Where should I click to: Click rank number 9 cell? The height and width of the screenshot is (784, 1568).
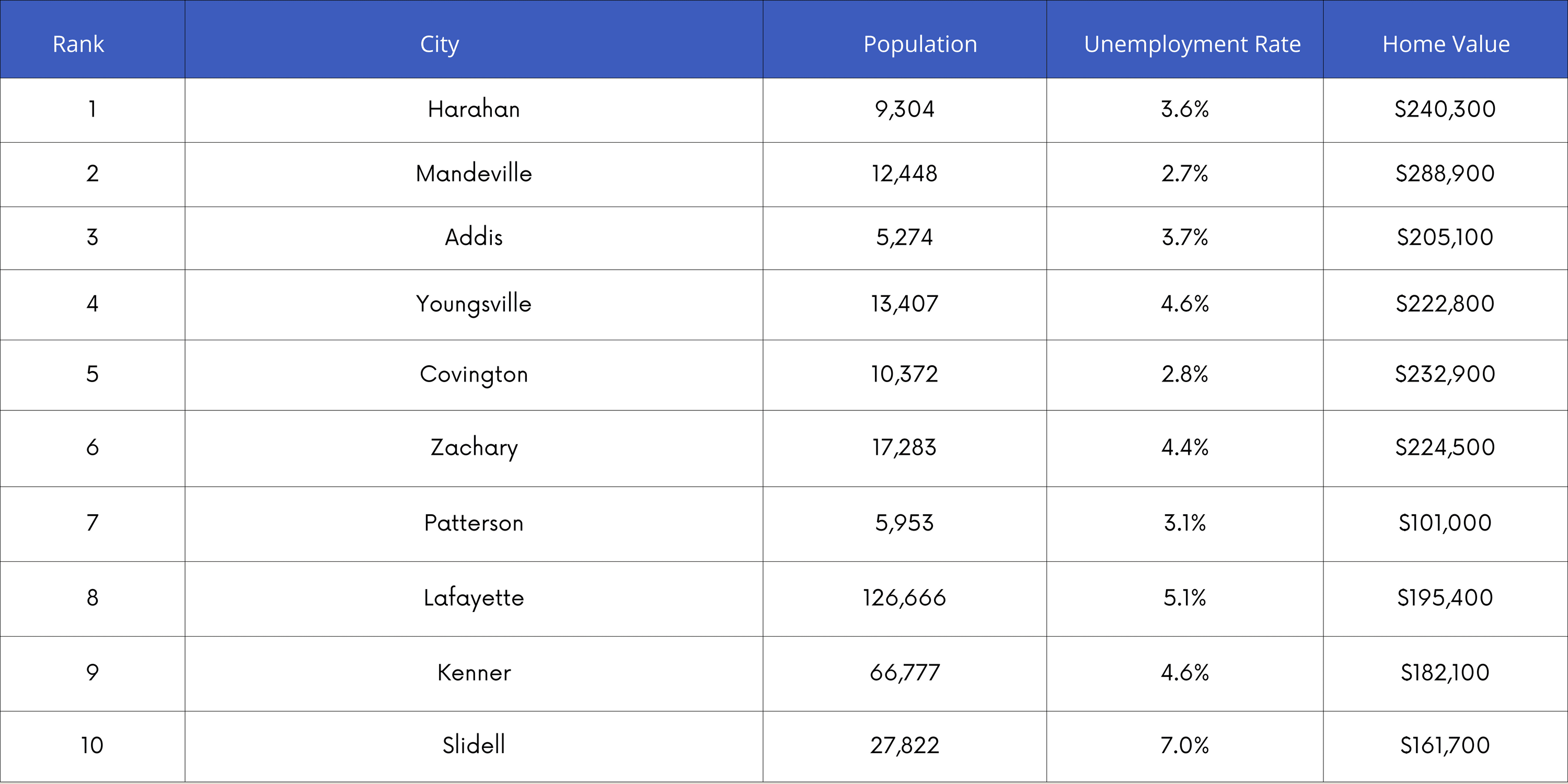(x=93, y=673)
